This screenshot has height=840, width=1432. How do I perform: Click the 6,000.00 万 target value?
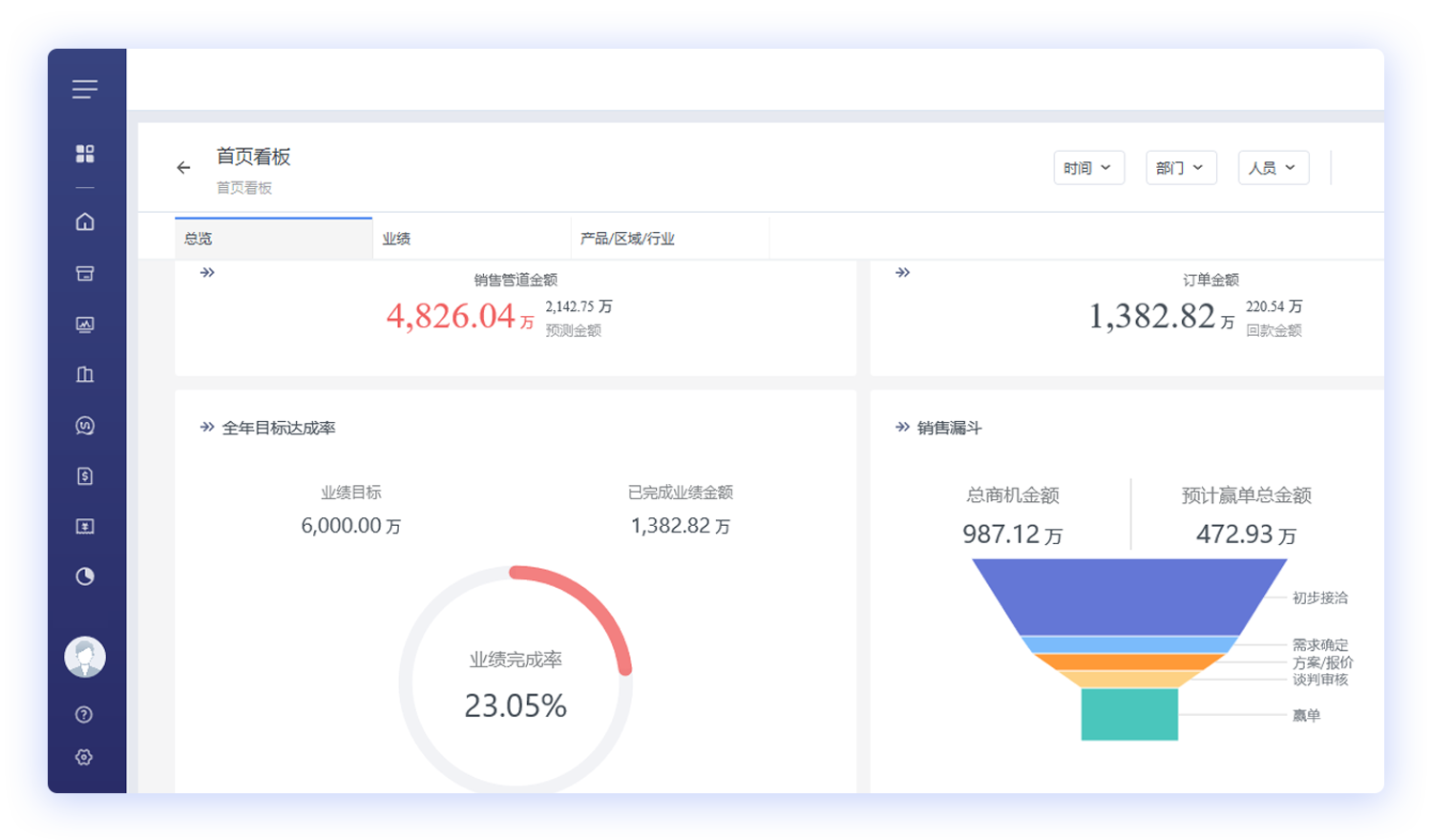click(x=350, y=526)
